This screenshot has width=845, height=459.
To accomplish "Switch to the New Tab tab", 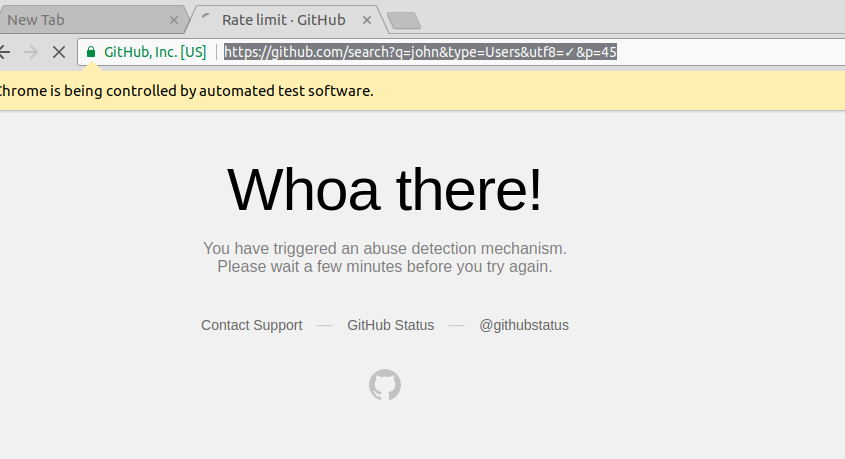I will (x=92, y=20).
